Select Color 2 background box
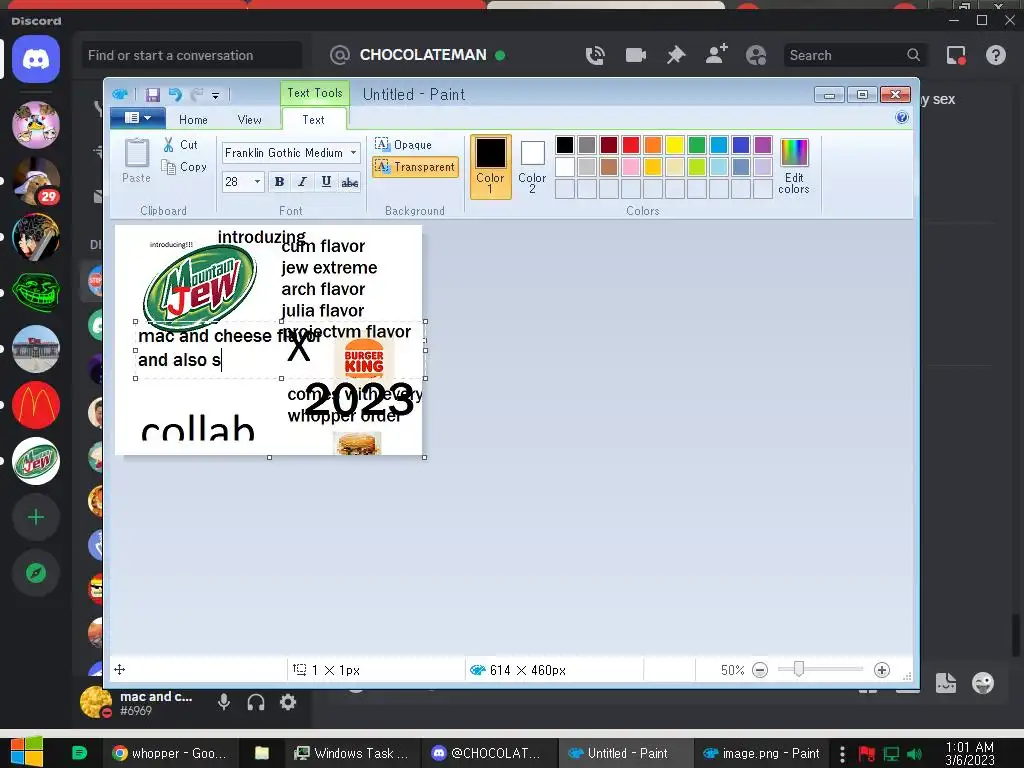The image size is (1024, 768). pos(532,167)
